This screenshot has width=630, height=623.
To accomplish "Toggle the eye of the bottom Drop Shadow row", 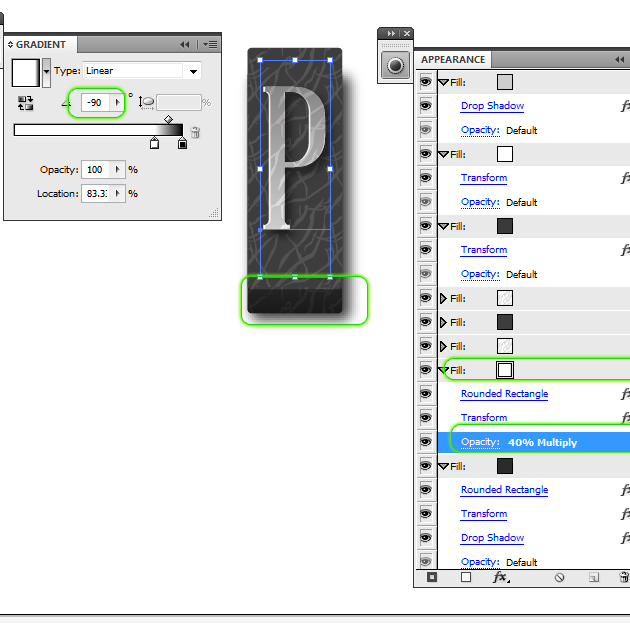I will tap(426, 537).
